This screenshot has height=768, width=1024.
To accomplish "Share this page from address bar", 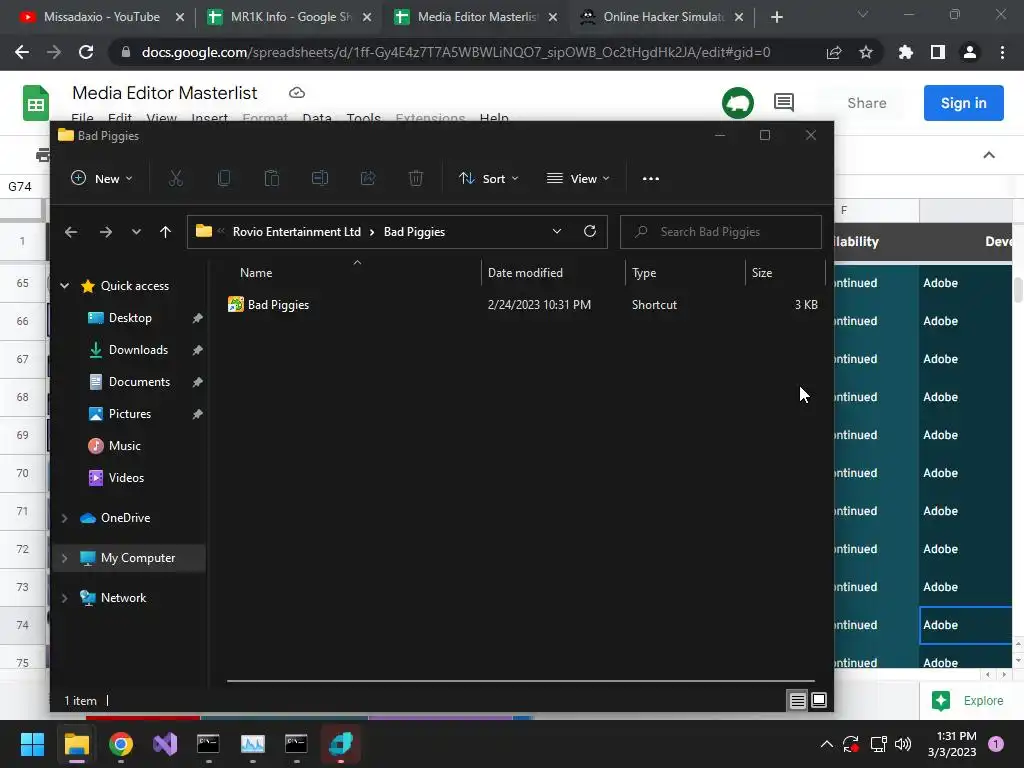I will [x=834, y=52].
